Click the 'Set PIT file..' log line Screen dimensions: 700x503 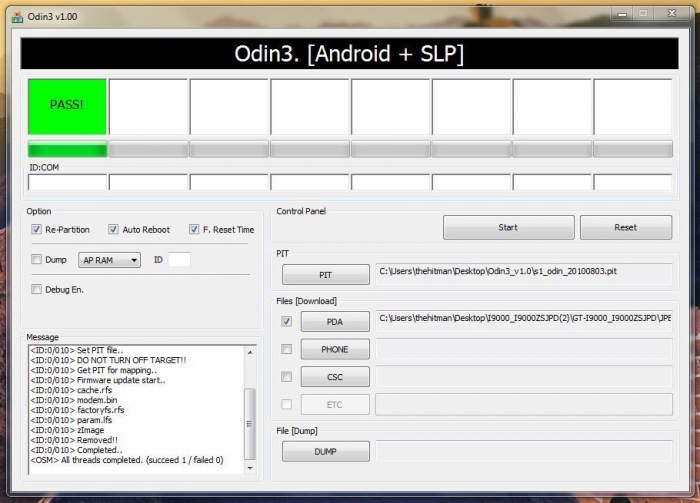click(77, 350)
